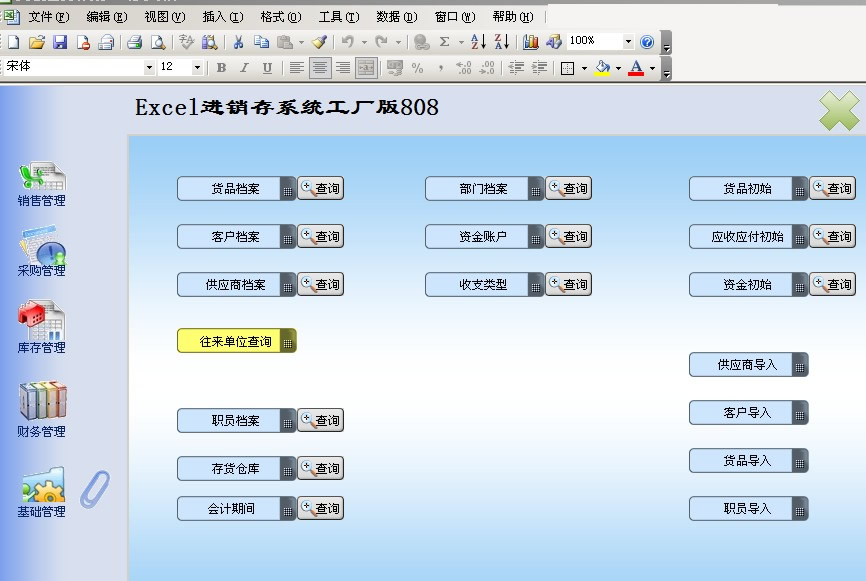Sort the data in ascending order
Image resolution: width=866 pixels, height=581 pixels.
click(478, 42)
